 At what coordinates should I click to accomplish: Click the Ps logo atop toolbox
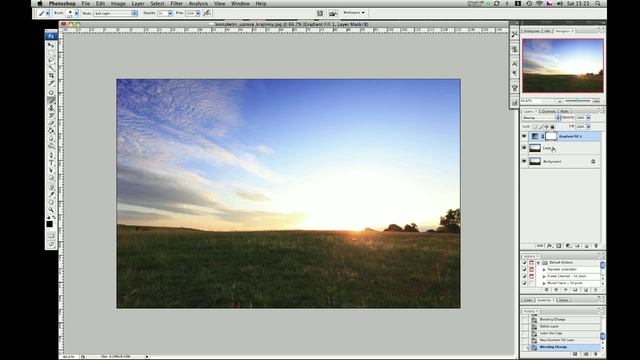(51, 36)
